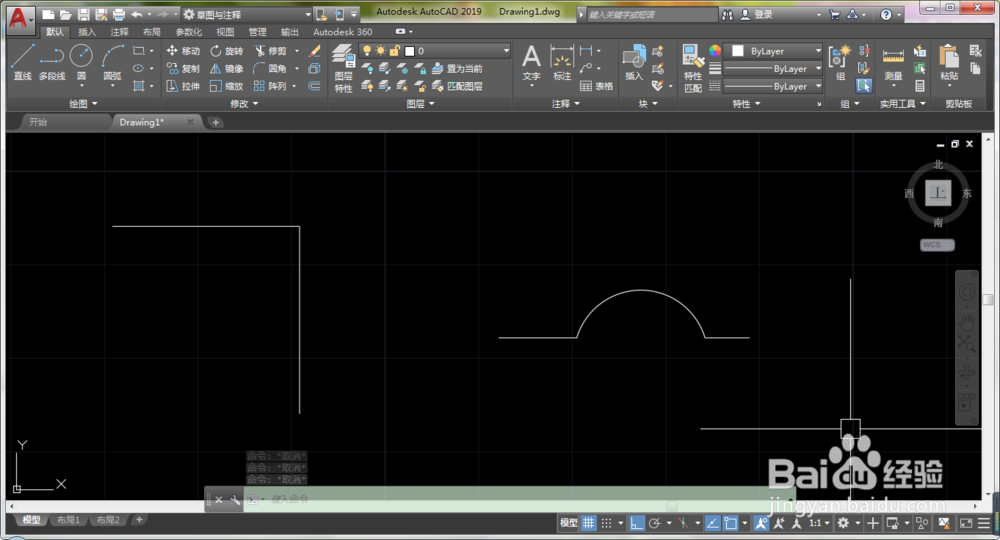Open the 参数化 ribbon tab
The image size is (1000, 540).
click(189, 32)
